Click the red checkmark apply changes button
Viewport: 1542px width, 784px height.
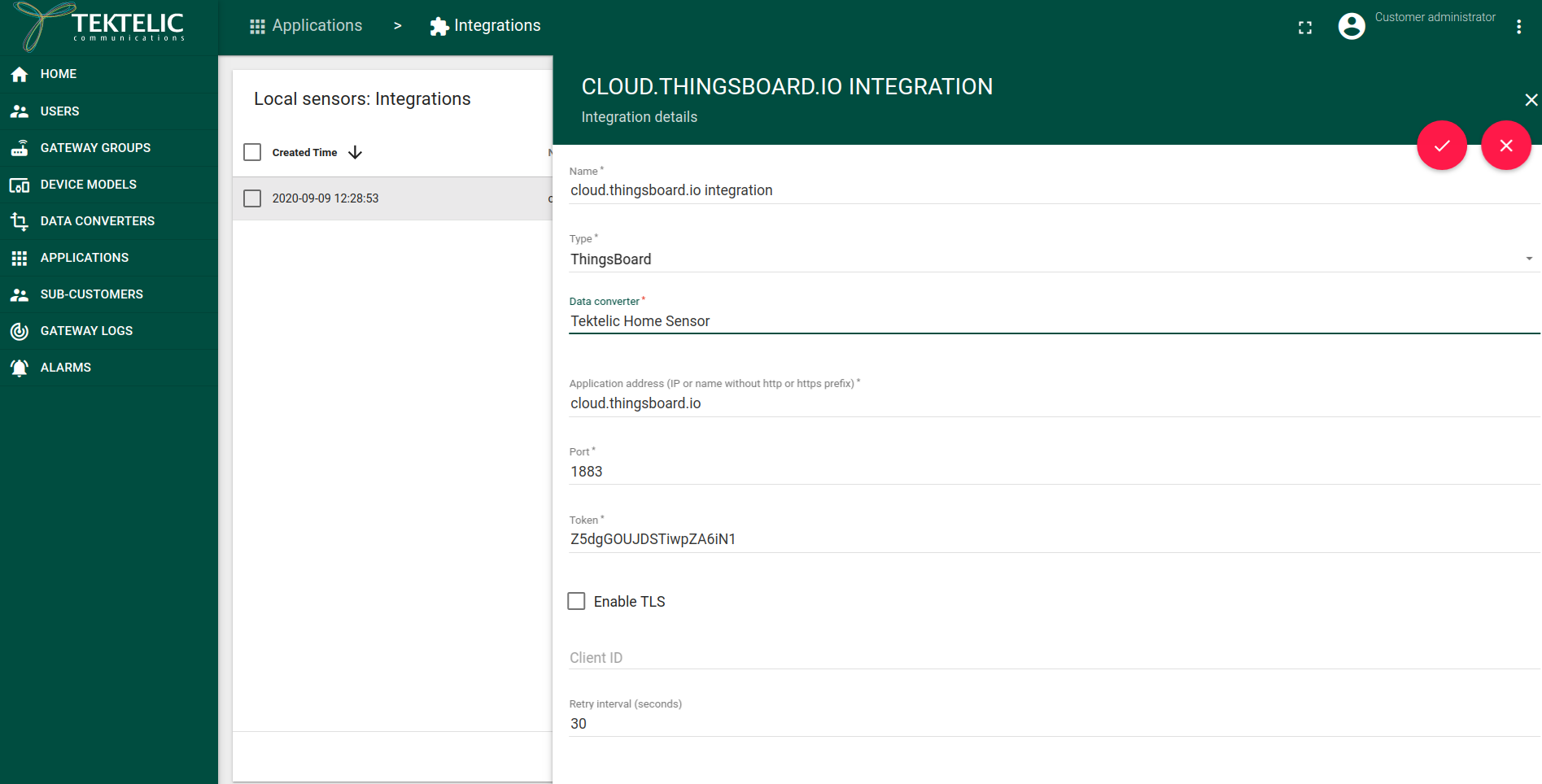coord(1441,146)
